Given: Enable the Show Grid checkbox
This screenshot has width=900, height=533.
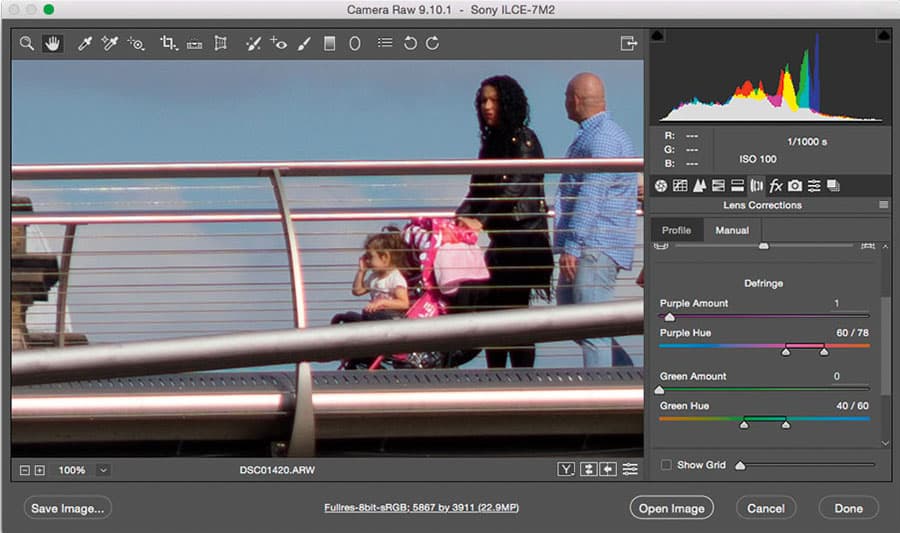Looking at the screenshot, I should click(666, 465).
